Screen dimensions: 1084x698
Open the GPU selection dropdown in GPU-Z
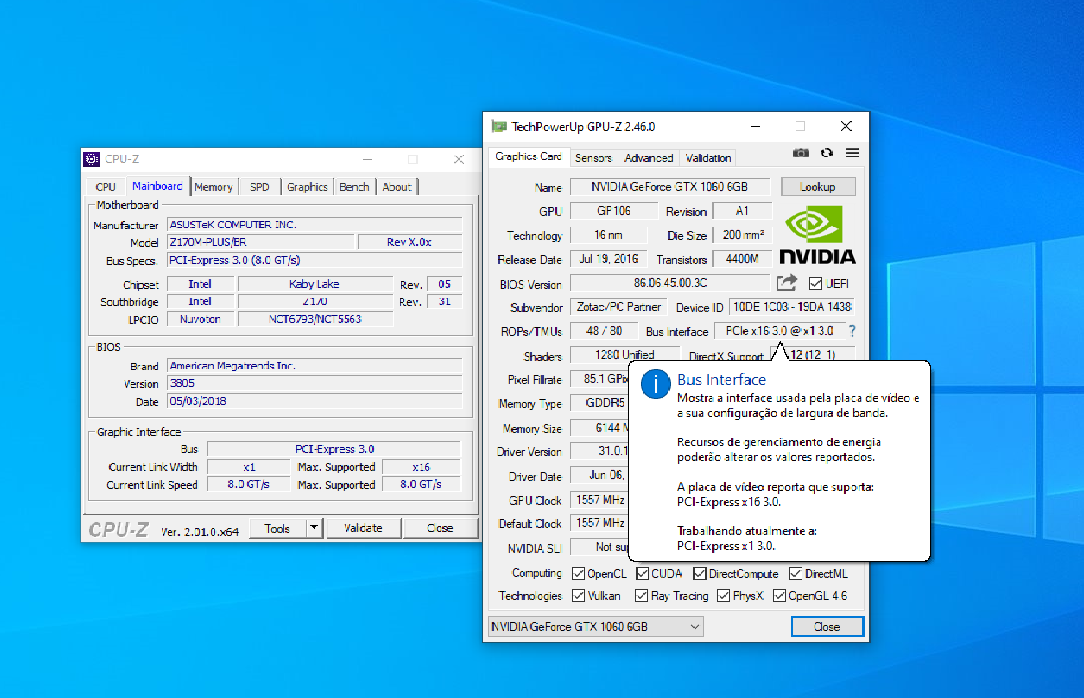(x=596, y=627)
